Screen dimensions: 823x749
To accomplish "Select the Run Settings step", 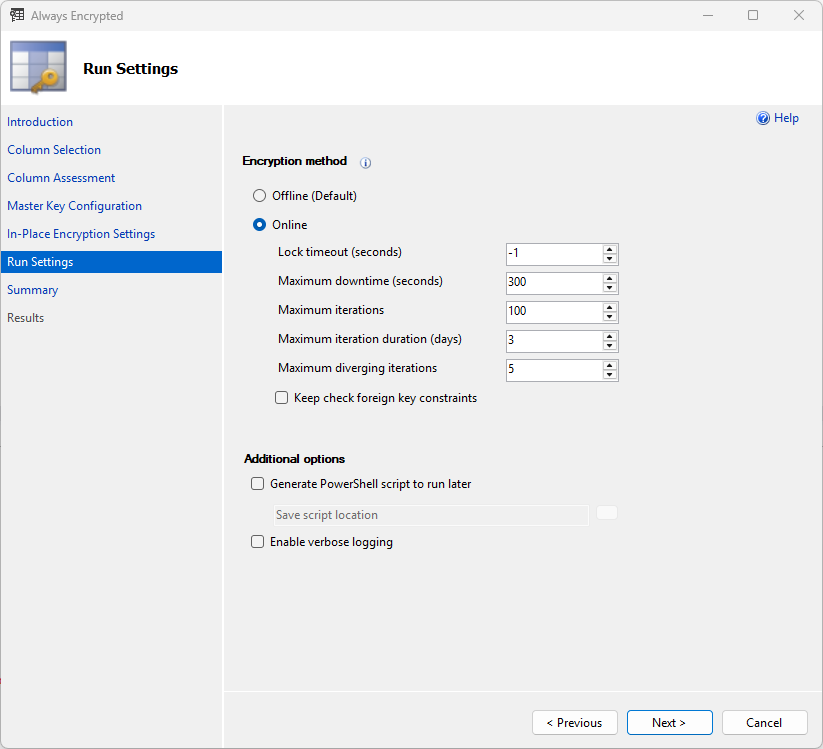I will pos(111,262).
